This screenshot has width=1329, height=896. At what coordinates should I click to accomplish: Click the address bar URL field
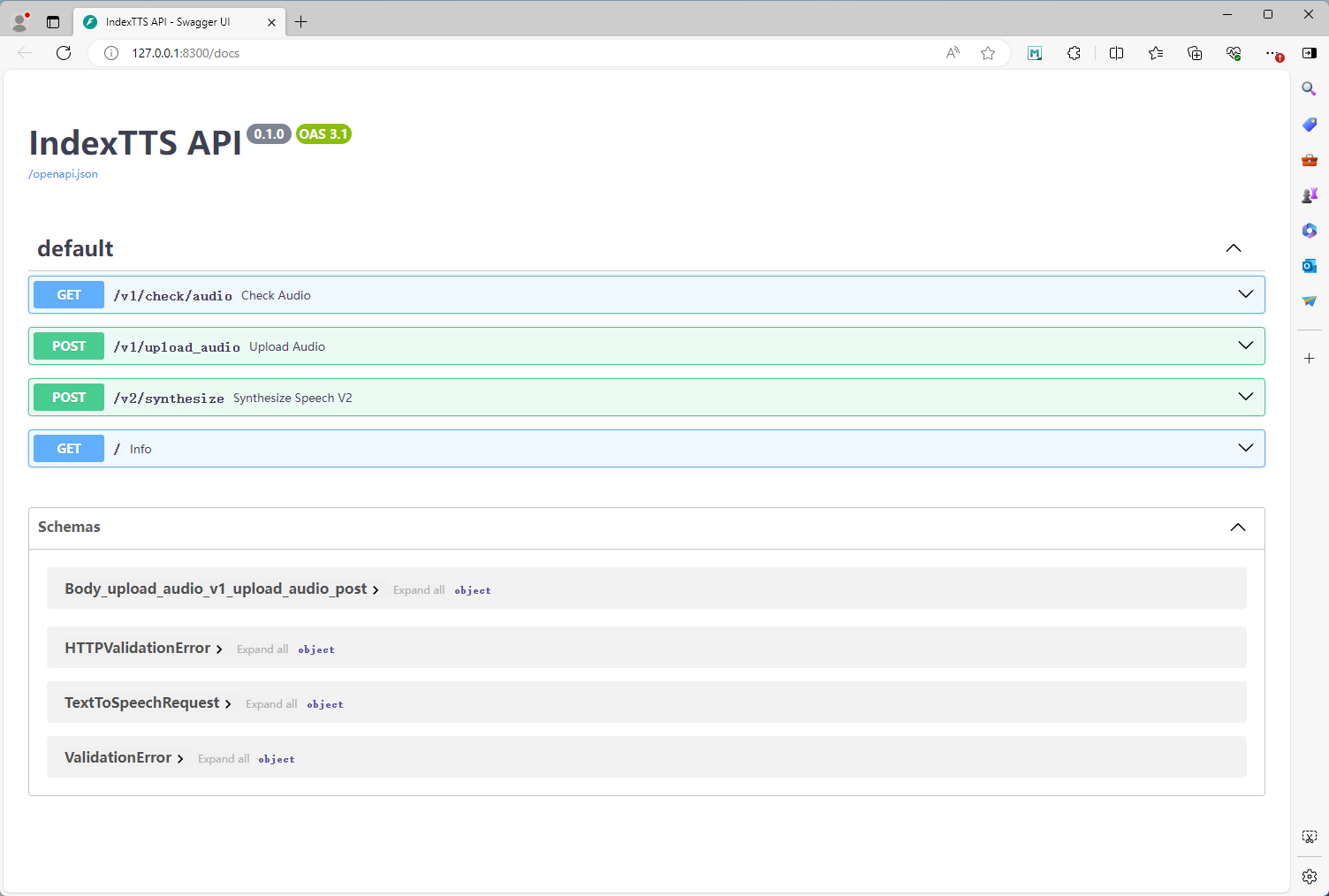pyautogui.click(x=530, y=53)
